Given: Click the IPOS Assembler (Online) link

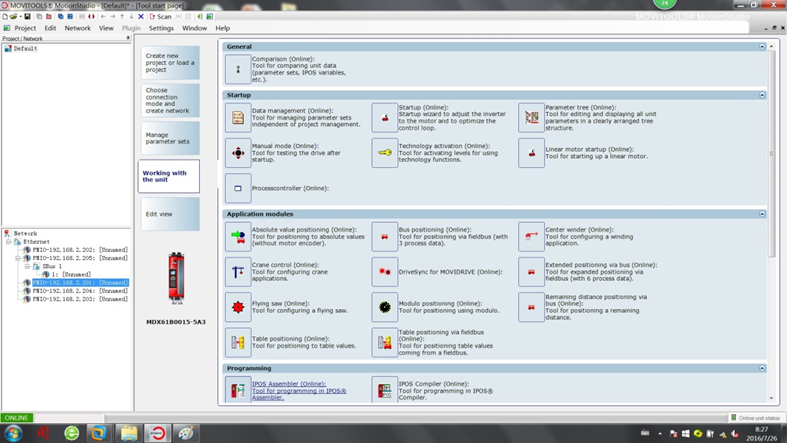Looking at the screenshot, I should [289, 384].
